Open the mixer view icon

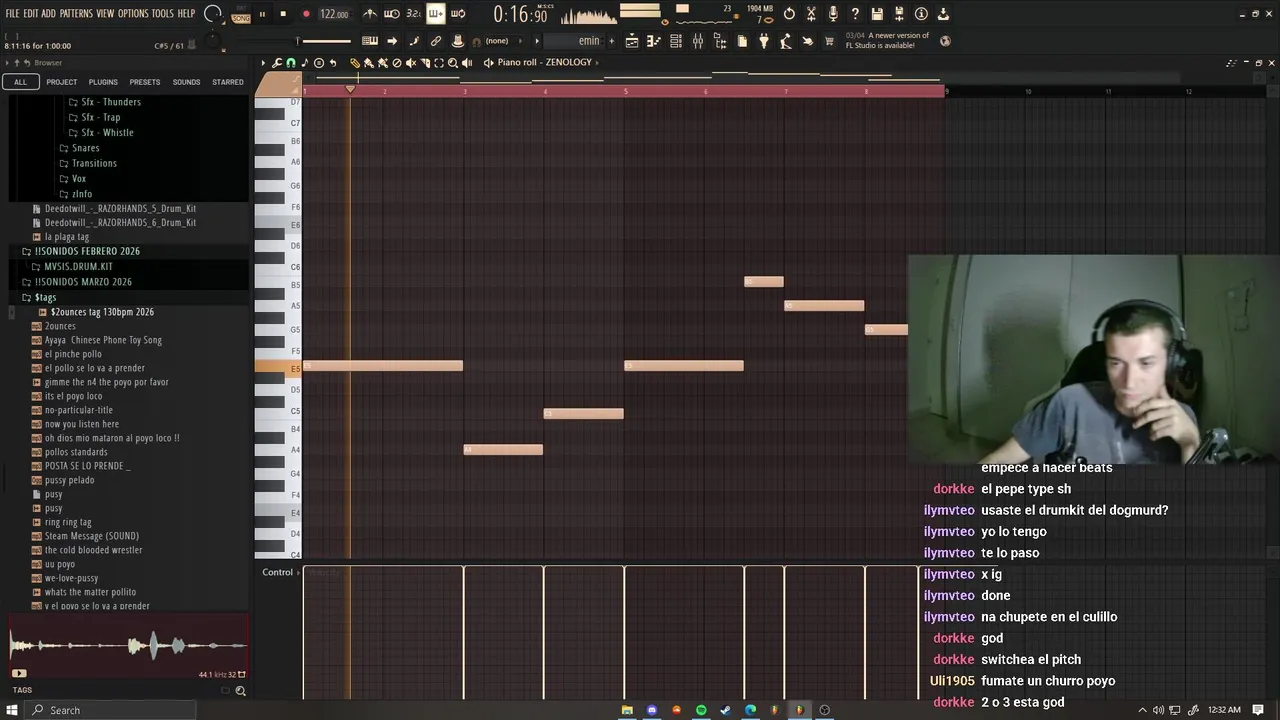tap(698, 41)
